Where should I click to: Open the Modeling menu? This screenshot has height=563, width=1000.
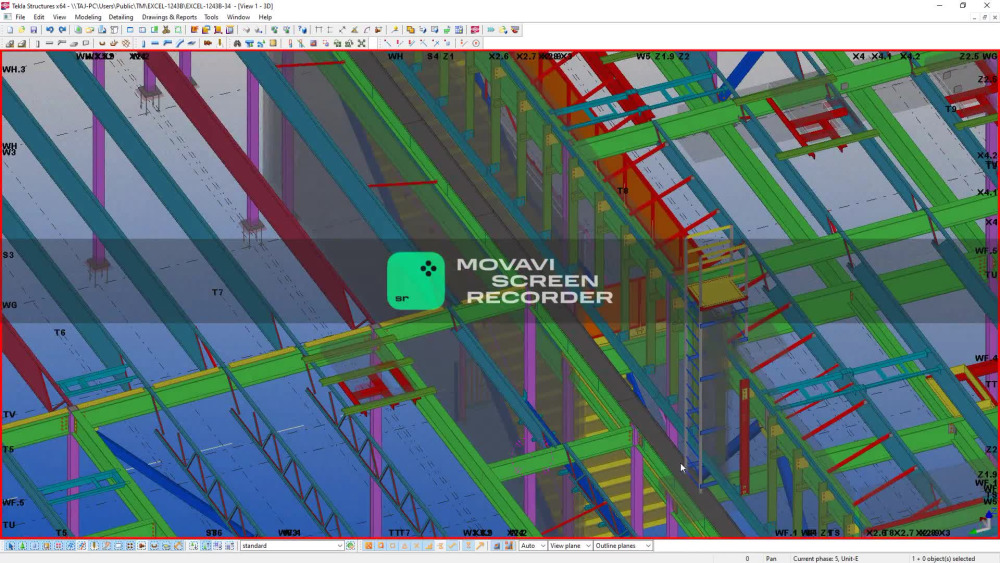tap(88, 17)
